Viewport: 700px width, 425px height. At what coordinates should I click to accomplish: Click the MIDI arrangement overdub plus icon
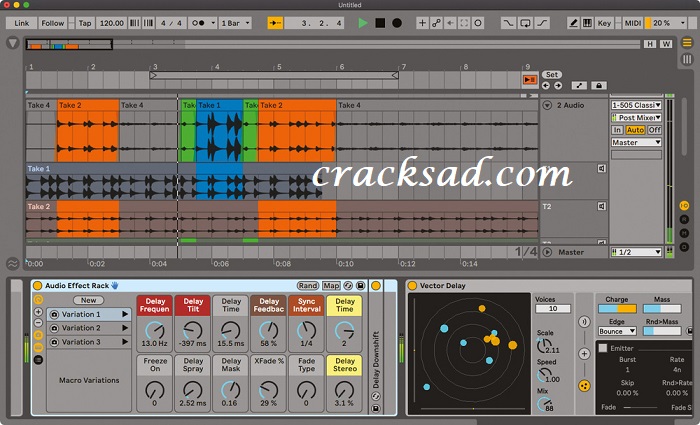422,23
